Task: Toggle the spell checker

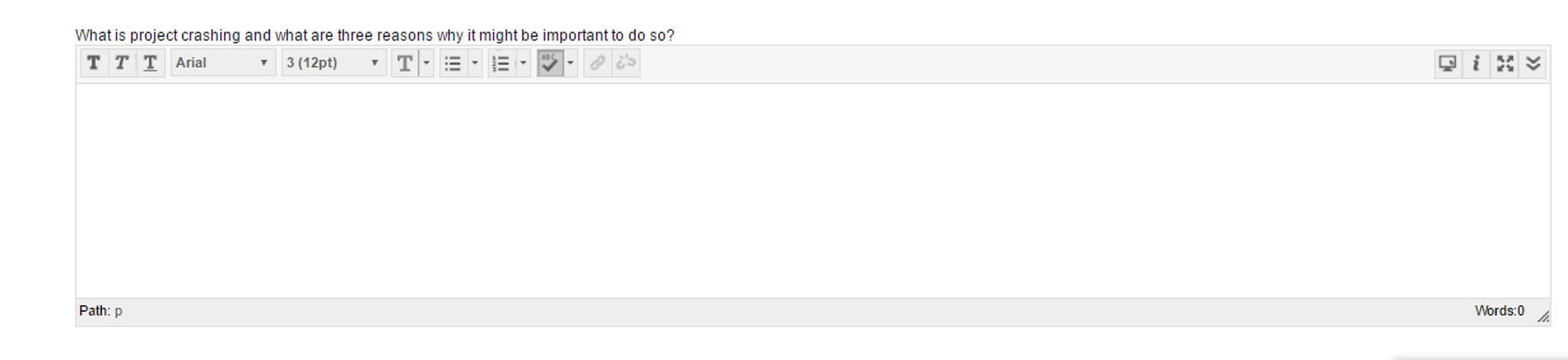Action: [550, 63]
